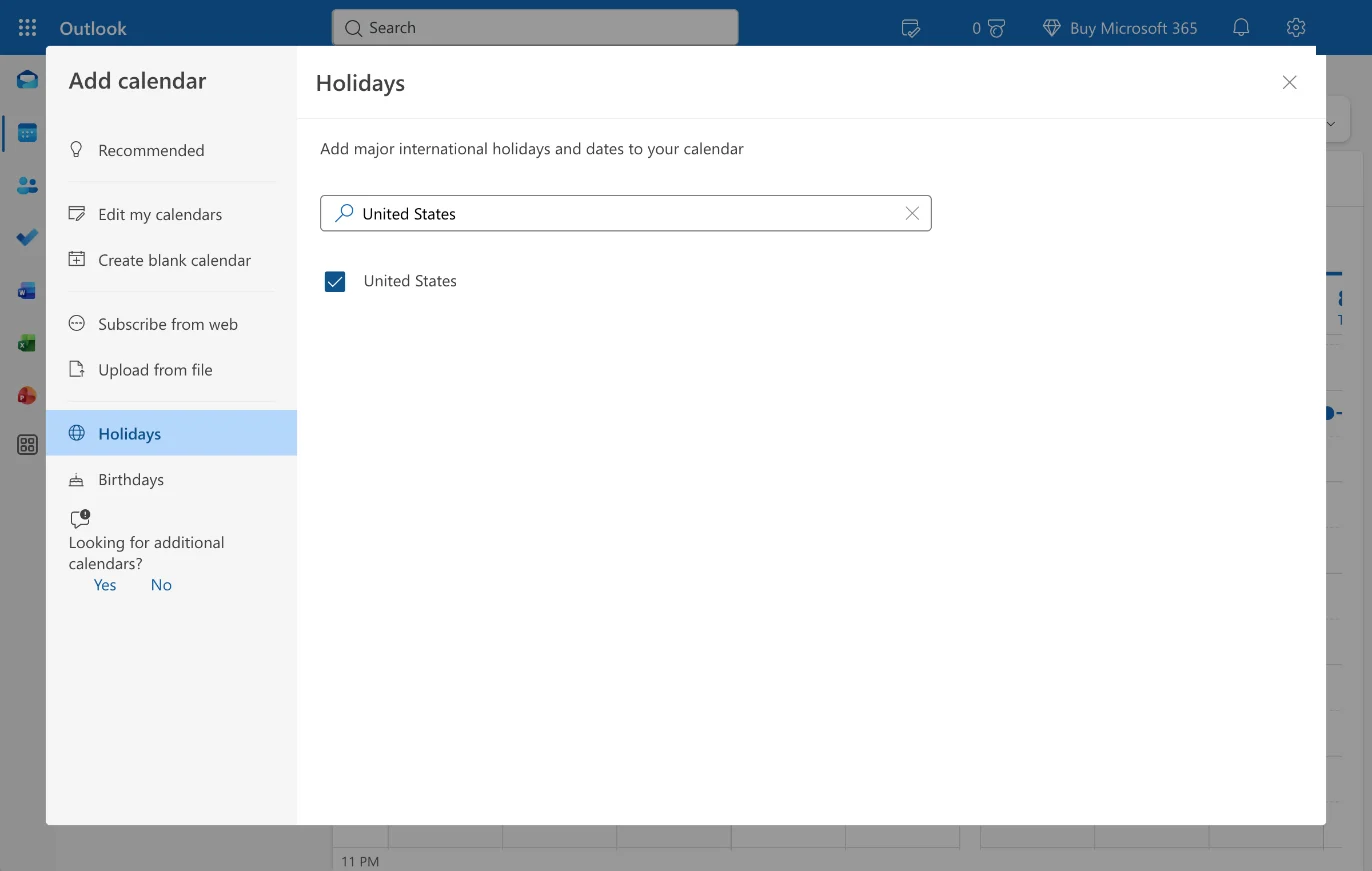Clear the holiday search text
Viewport: 1372px width, 871px height.
click(x=912, y=213)
